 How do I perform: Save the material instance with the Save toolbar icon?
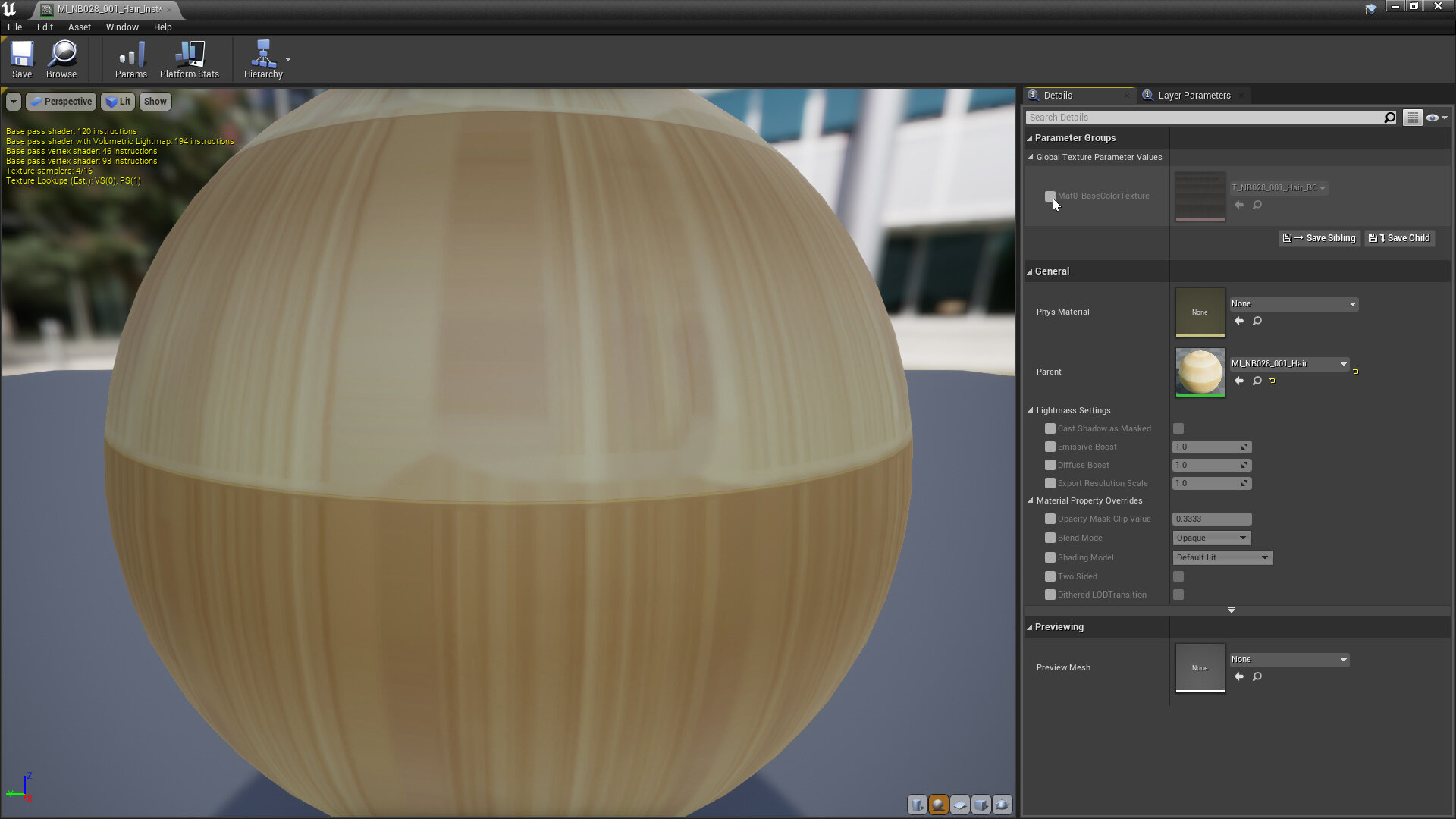pos(22,59)
